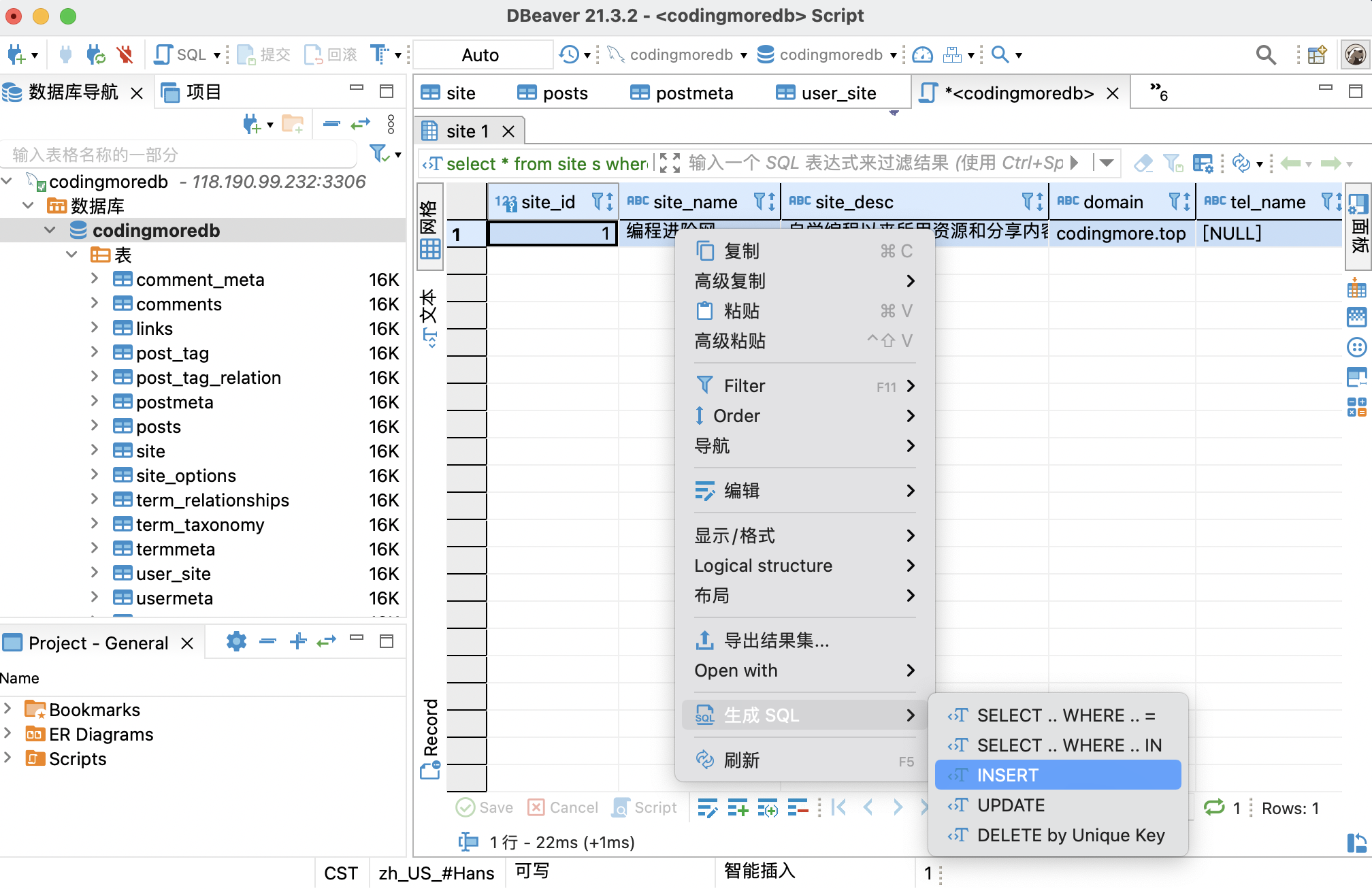
Task: Click the Save button below the grid
Action: 484,807
